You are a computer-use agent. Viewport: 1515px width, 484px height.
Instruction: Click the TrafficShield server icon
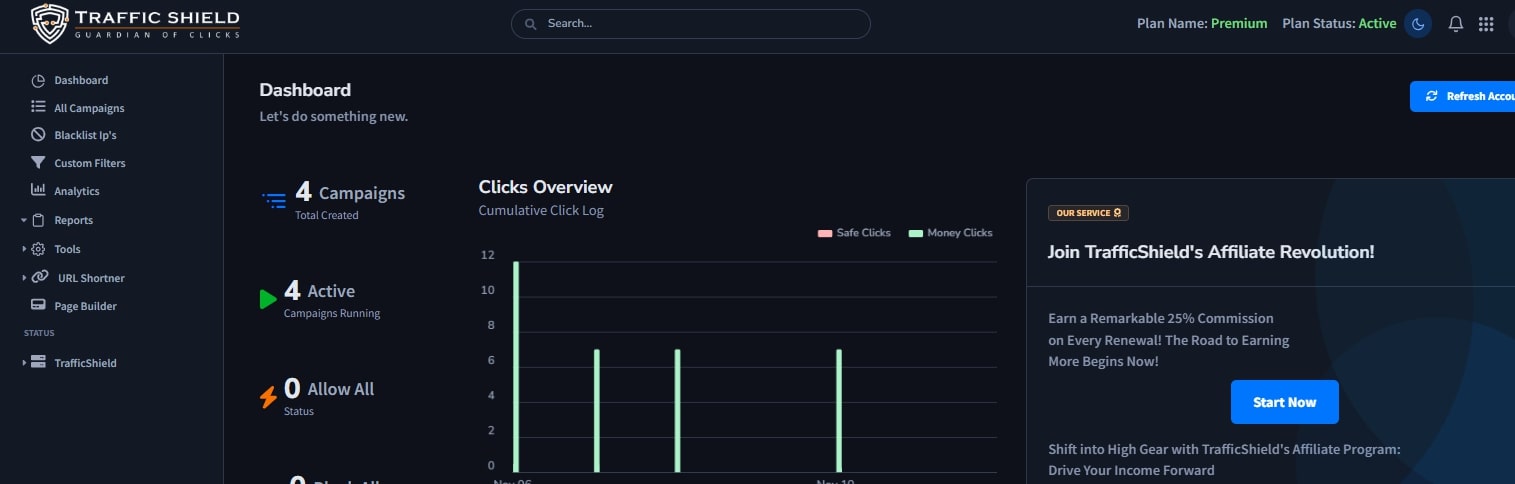(38, 362)
